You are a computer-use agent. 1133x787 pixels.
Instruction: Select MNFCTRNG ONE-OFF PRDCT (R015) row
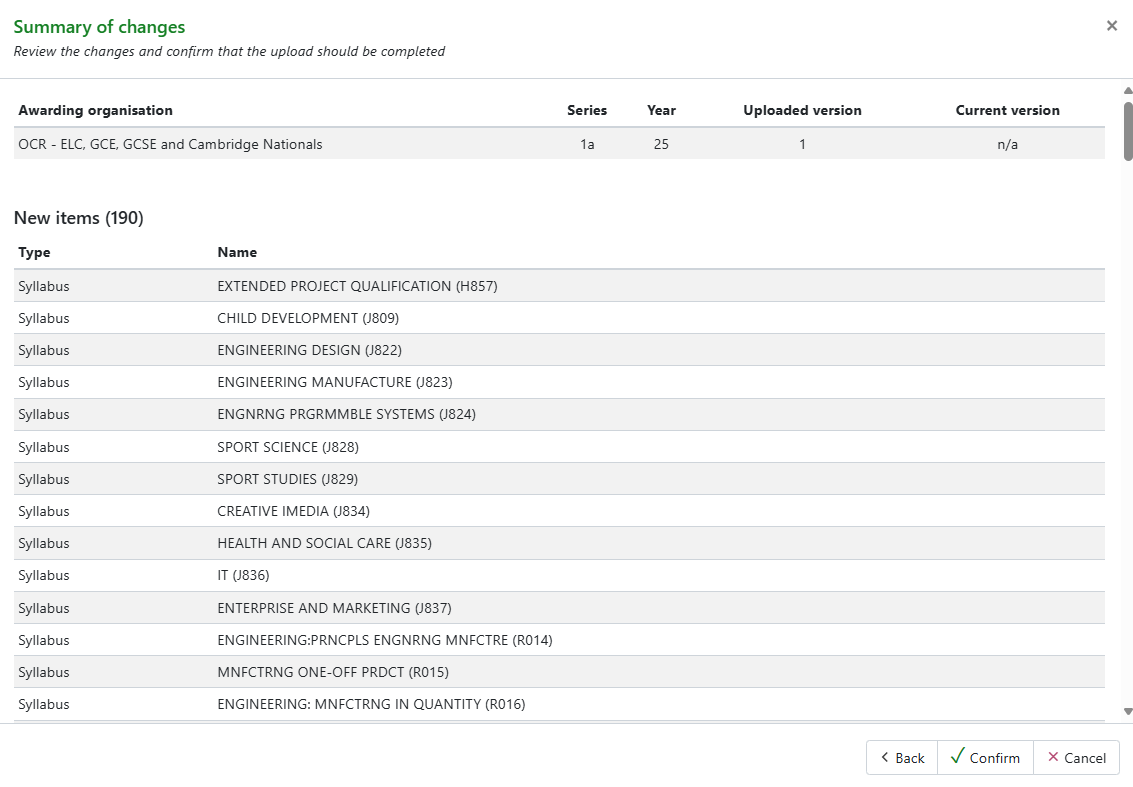[559, 672]
